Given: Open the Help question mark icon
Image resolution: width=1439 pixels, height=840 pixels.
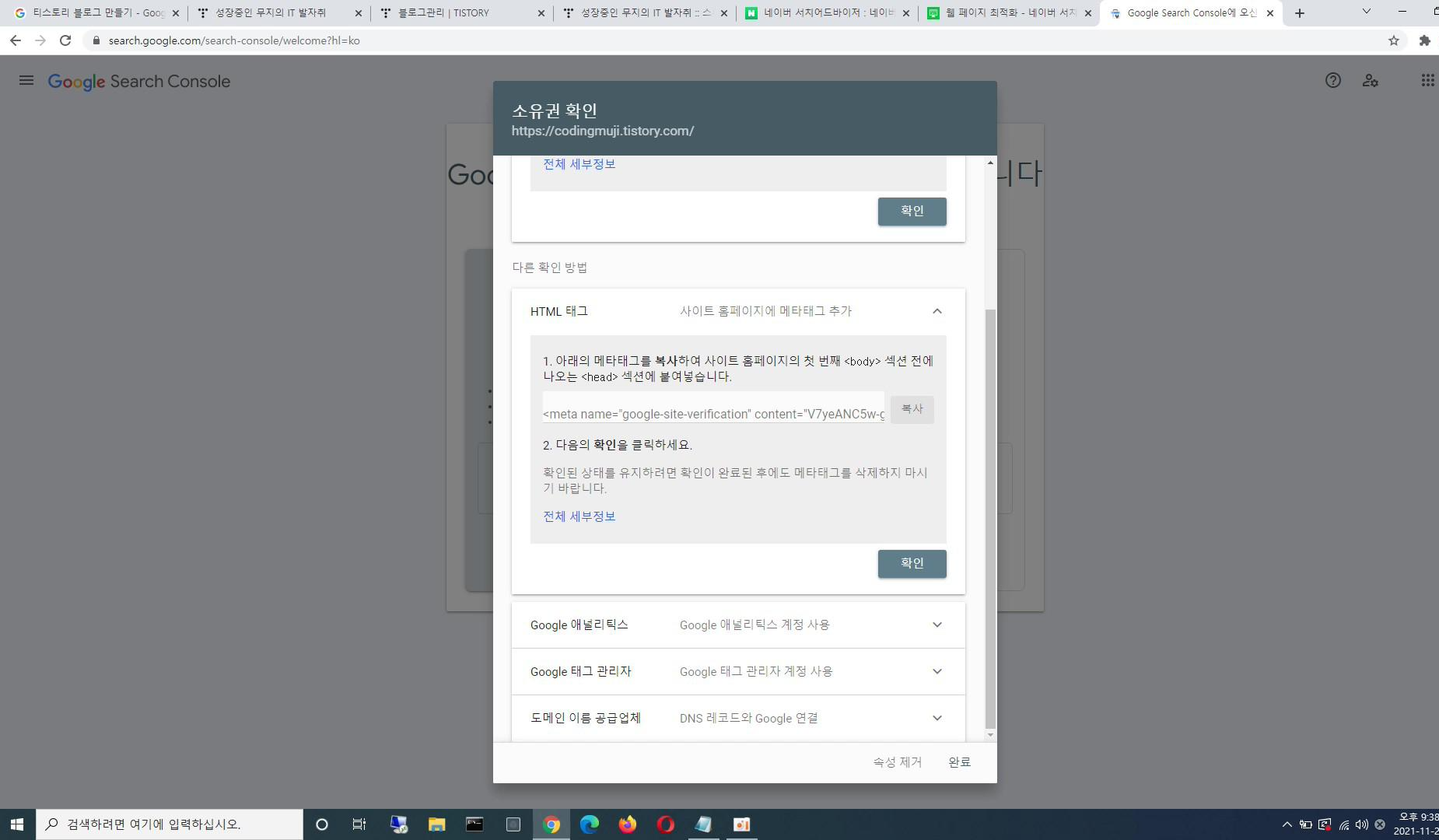Looking at the screenshot, I should (1333, 80).
